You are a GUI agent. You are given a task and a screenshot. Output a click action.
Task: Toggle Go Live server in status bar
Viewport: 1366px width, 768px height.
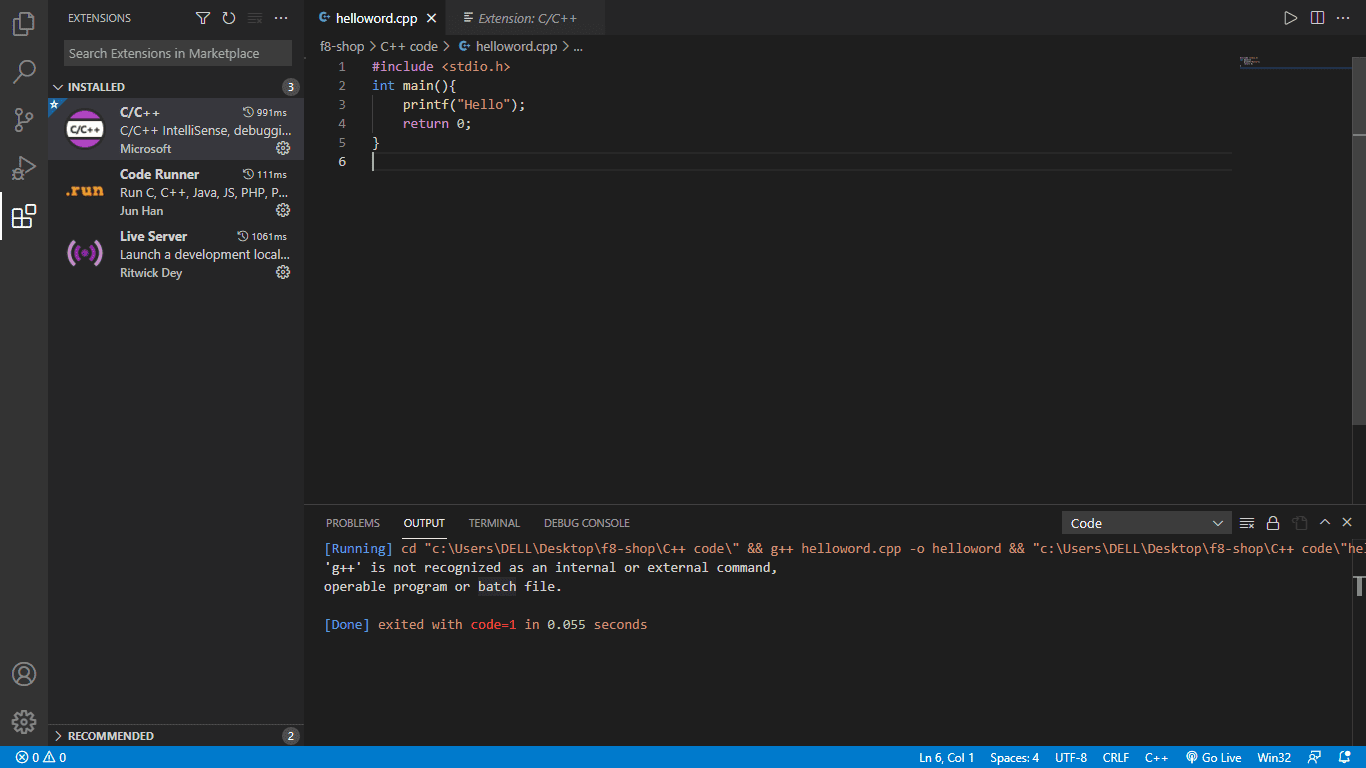tap(1213, 757)
